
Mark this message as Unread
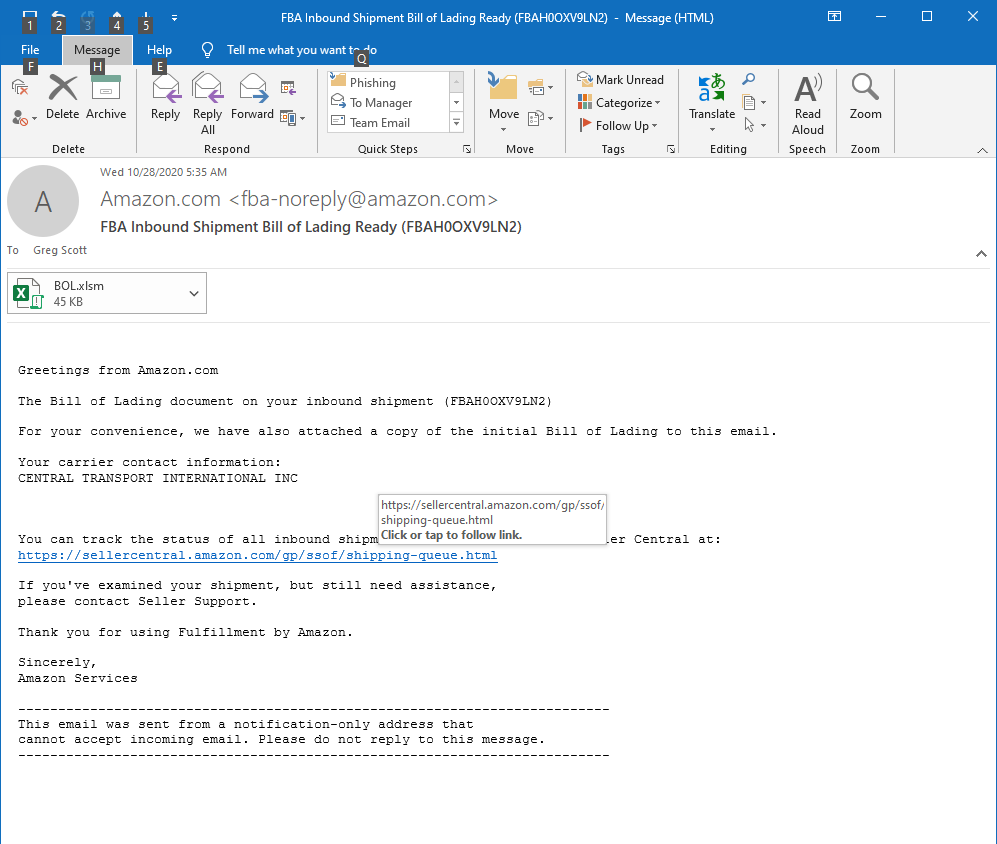coord(620,80)
